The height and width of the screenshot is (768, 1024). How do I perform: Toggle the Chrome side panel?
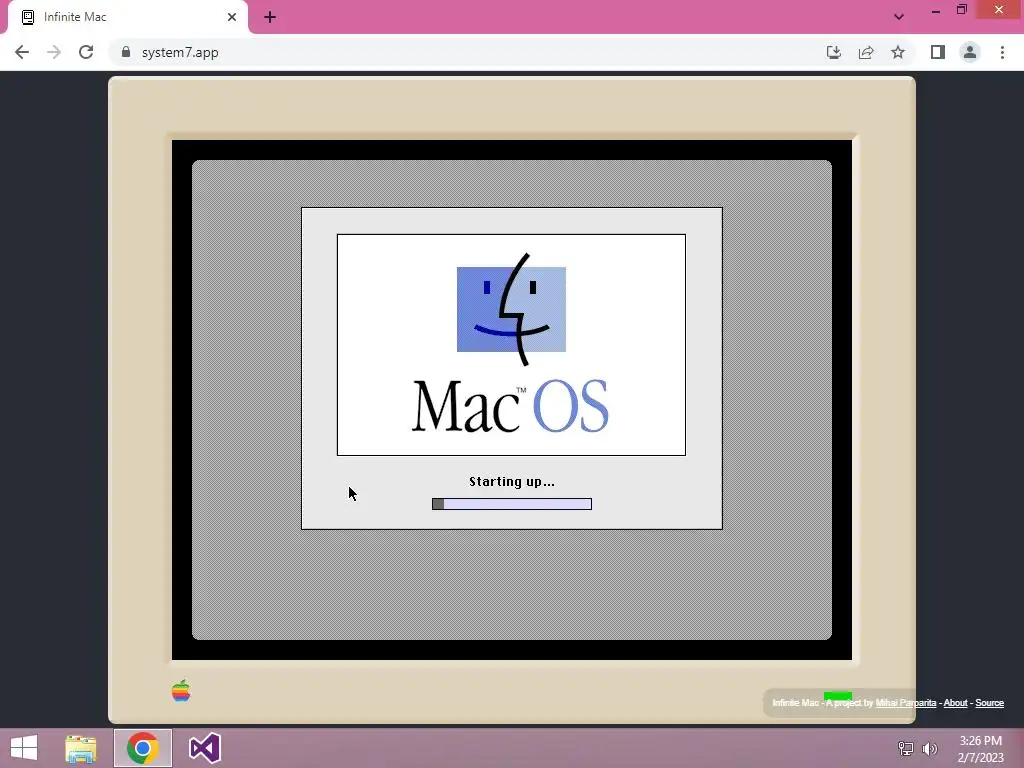938,52
